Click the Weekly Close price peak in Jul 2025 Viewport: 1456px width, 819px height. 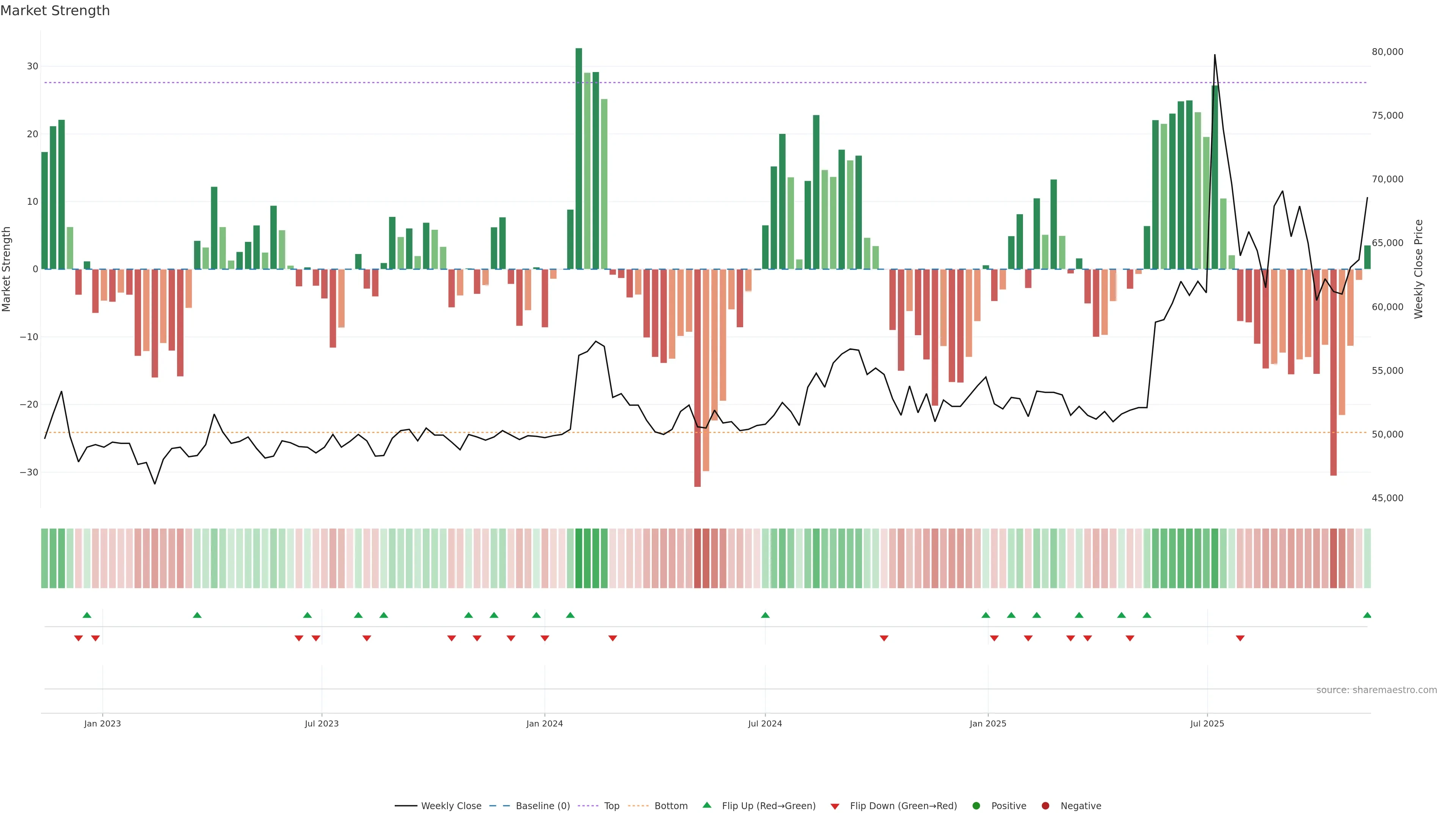point(1214,55)
